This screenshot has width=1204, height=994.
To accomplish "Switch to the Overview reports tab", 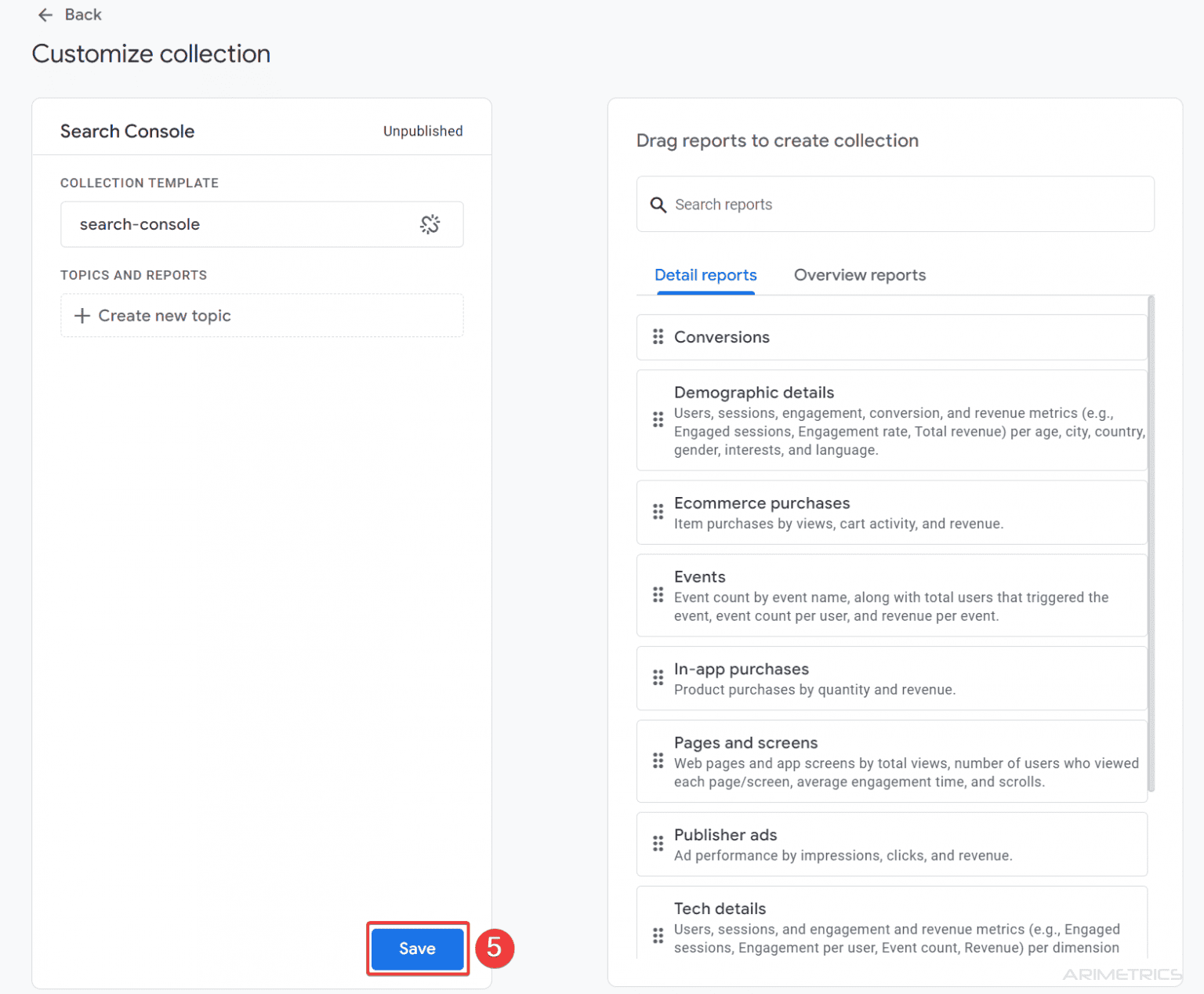I will pyautogui.click(x=859, y=275).
